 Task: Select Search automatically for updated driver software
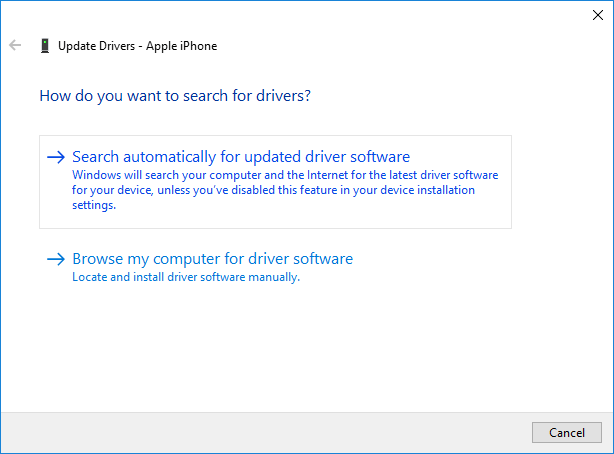pyautogui.click(x=241, y=157)
